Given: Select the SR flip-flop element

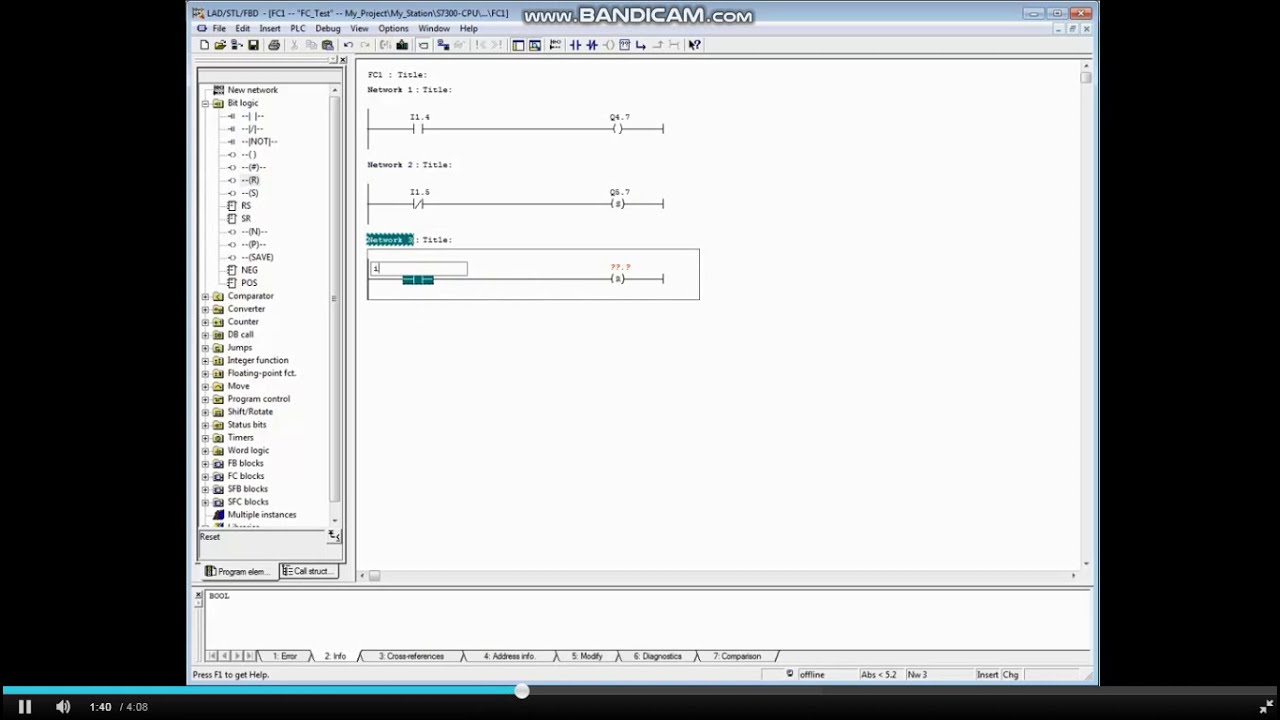Looking at the screenshot, I should click(x=245, y=218).
